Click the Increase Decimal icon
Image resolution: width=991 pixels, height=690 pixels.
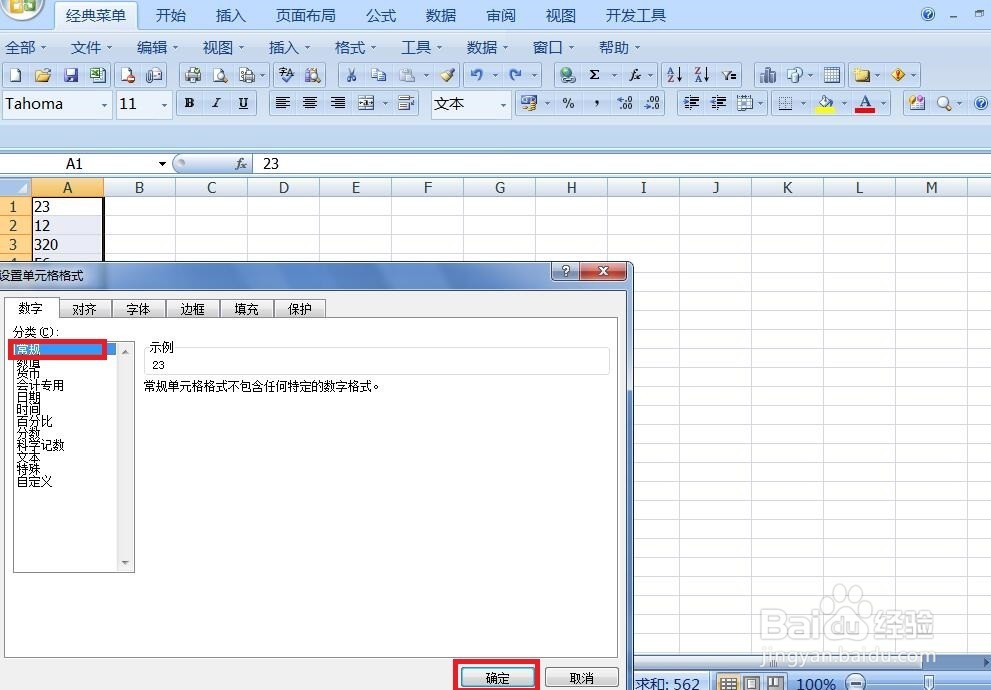coord(623,102)
